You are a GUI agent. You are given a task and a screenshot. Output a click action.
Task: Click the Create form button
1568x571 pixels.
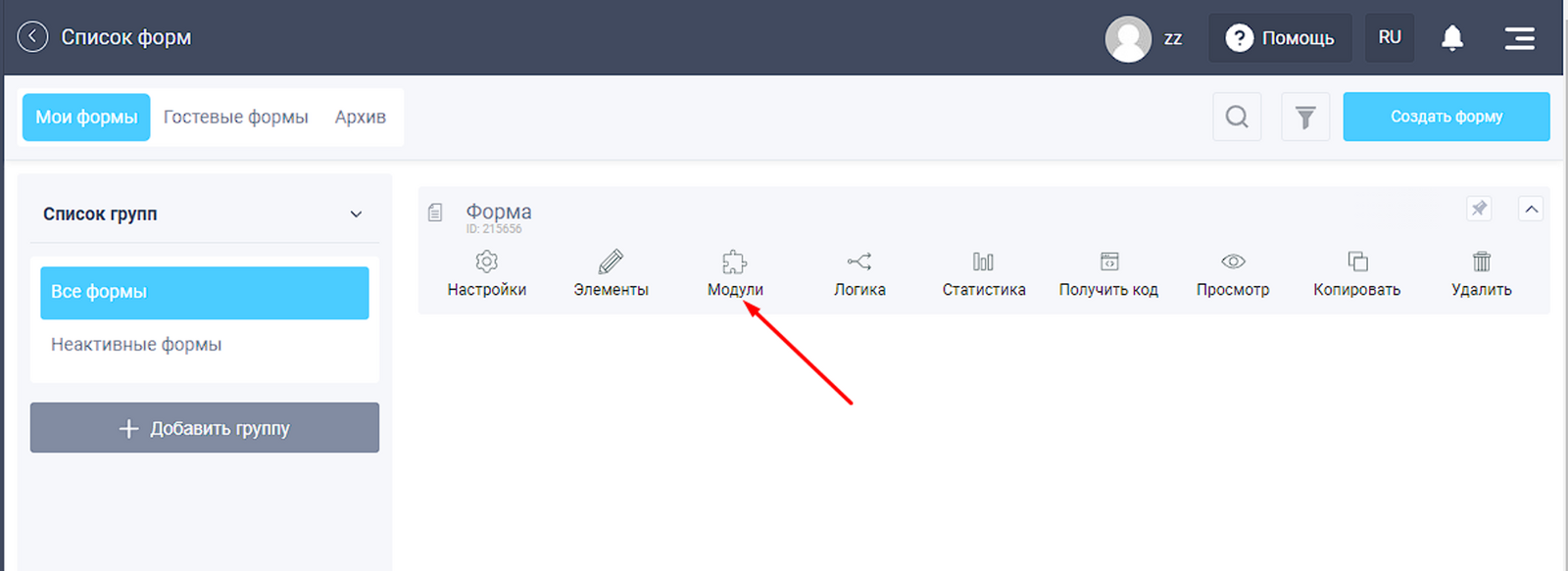pos(1445,117)
